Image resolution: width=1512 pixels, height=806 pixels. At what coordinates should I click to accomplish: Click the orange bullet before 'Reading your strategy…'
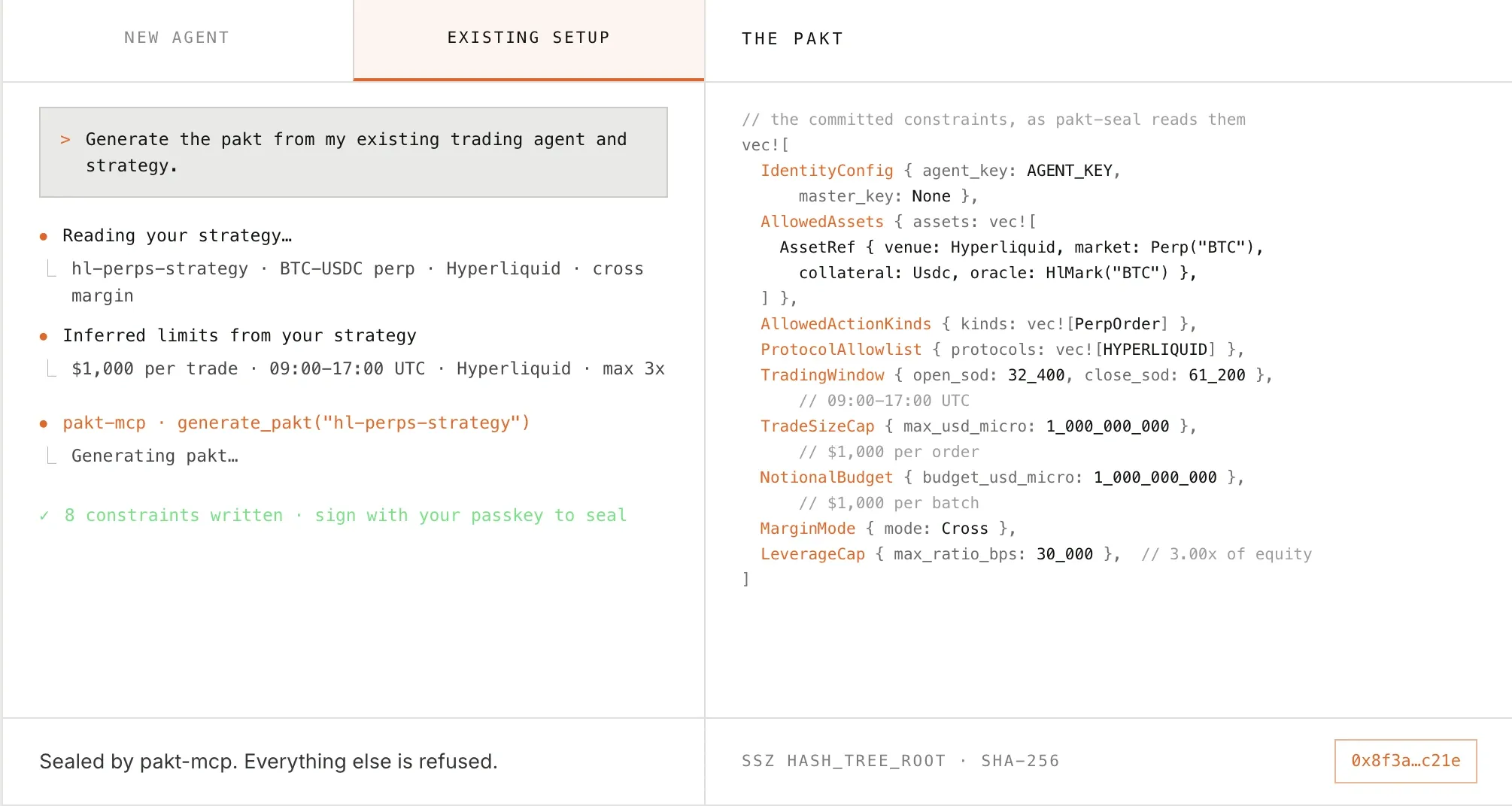44,237
